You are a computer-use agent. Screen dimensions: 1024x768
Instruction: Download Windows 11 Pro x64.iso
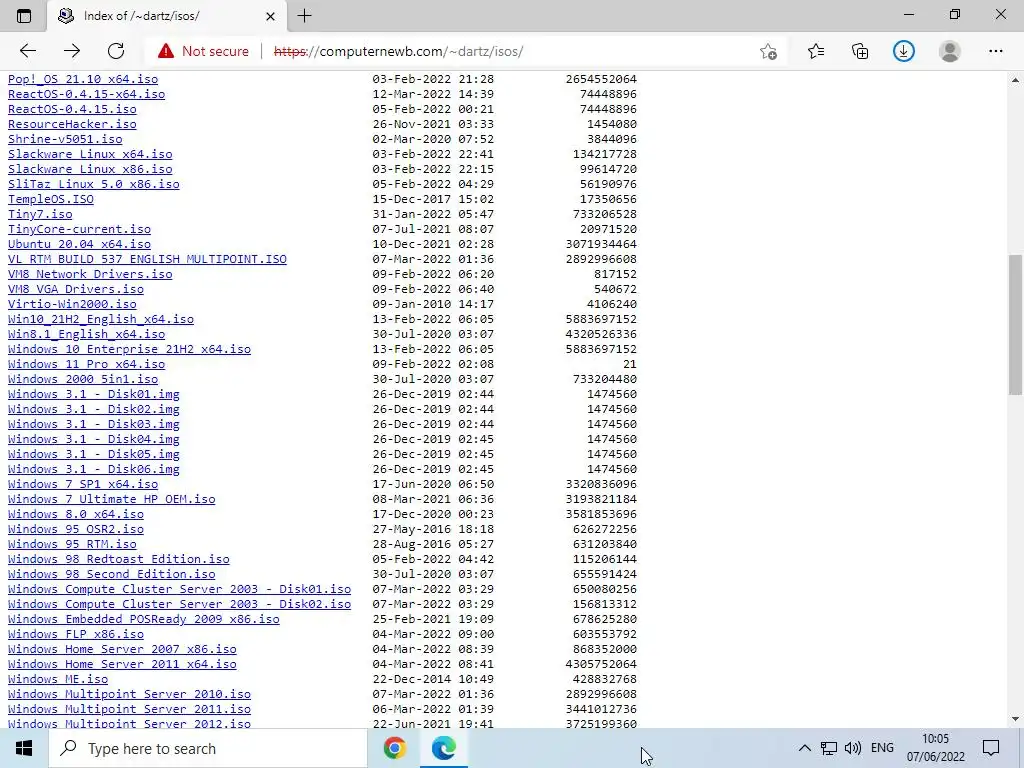point(86,364)
